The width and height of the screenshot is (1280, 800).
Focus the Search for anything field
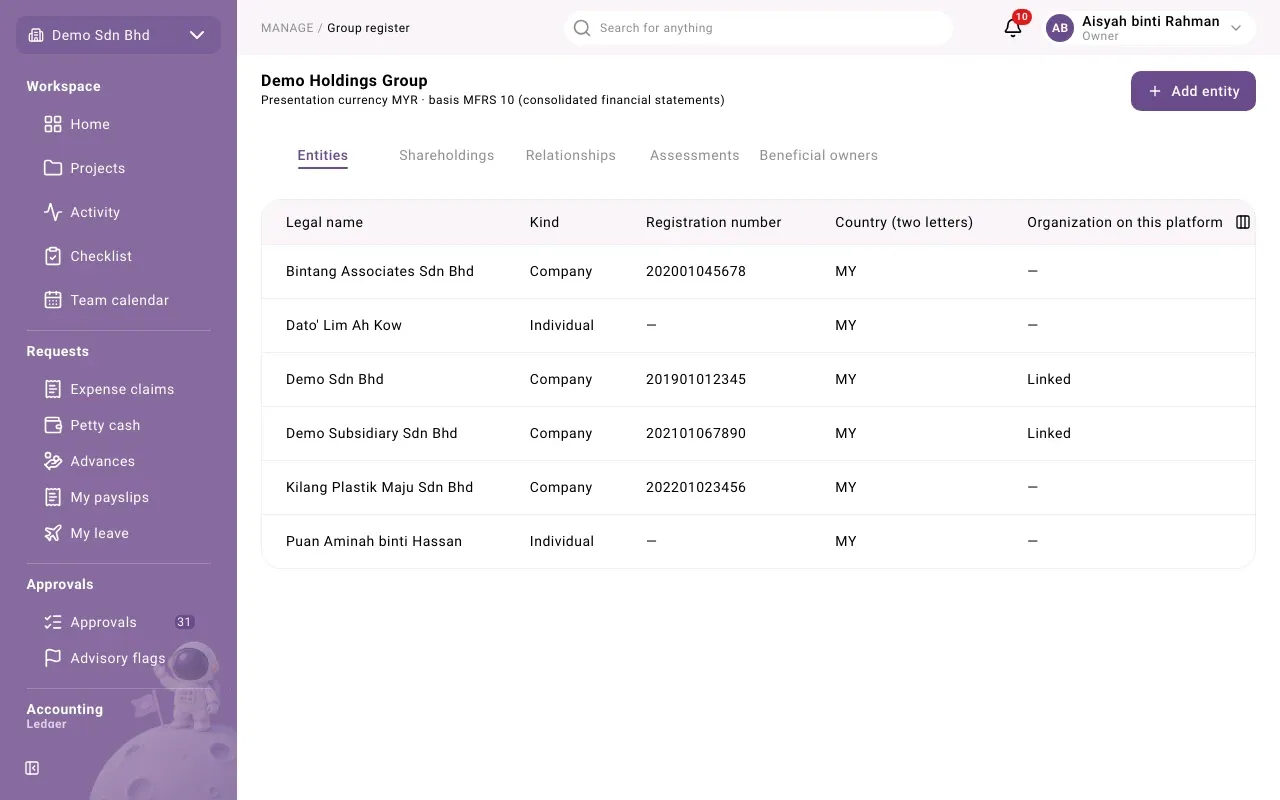coord(758,28)
